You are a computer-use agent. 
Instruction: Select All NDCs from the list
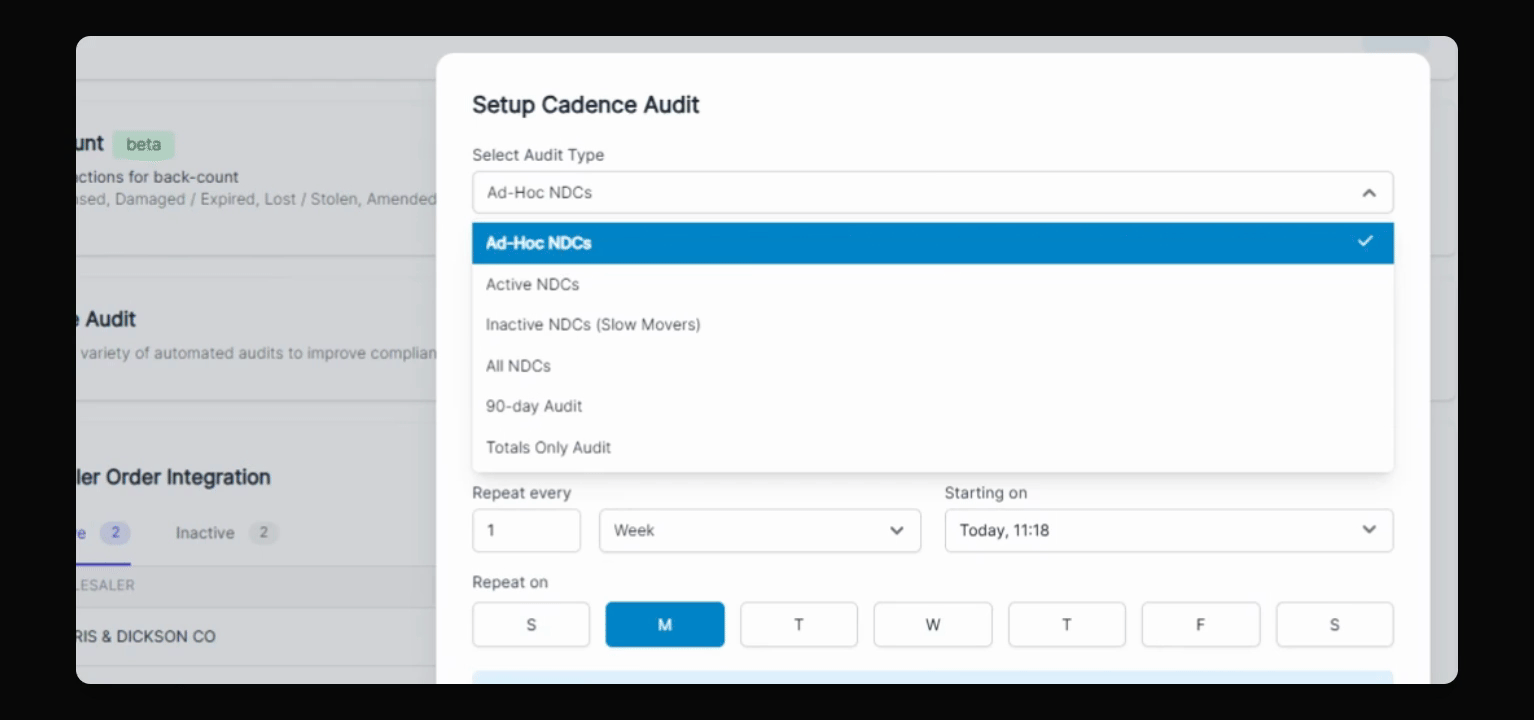(x=932, y=366)
